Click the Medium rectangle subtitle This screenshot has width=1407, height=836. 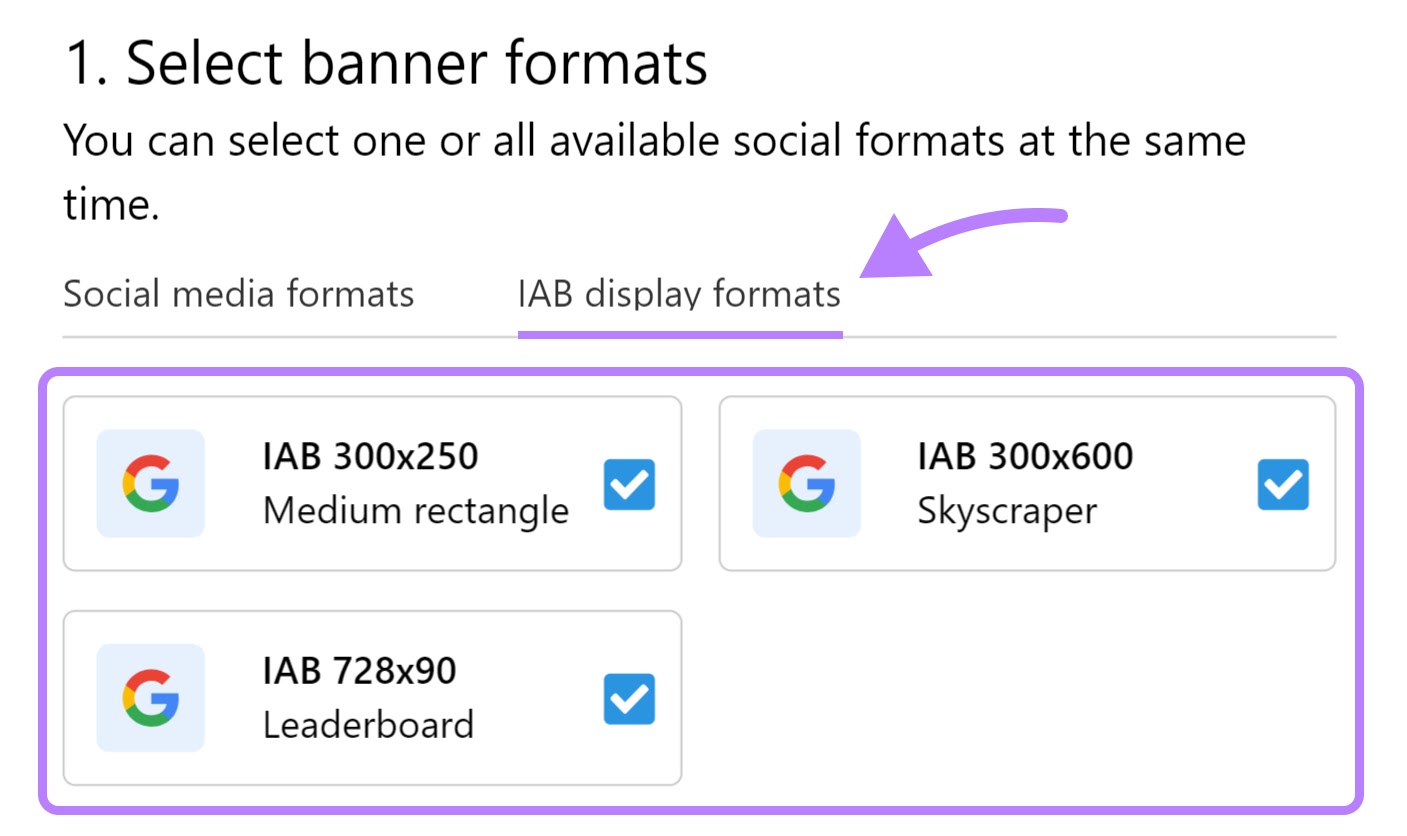(416, 512)
